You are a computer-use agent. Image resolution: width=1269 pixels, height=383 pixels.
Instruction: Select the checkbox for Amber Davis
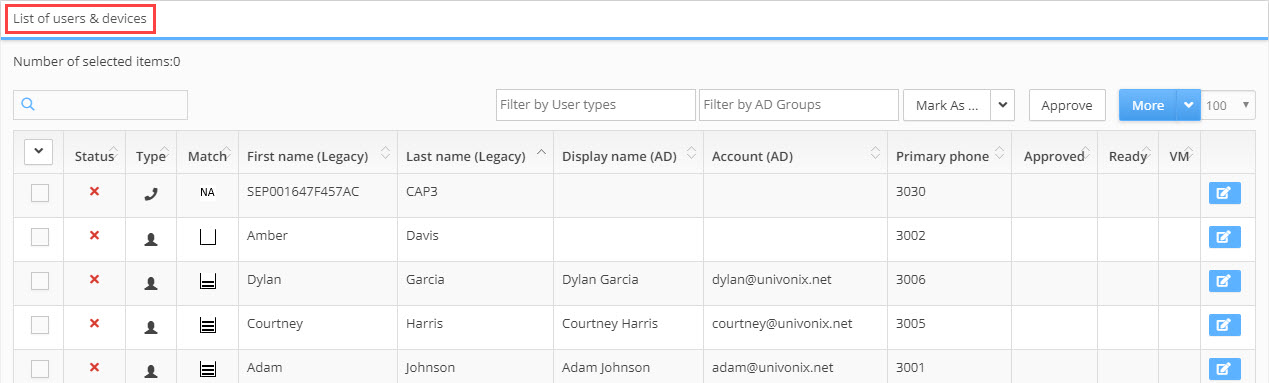[x=40, y=237]
